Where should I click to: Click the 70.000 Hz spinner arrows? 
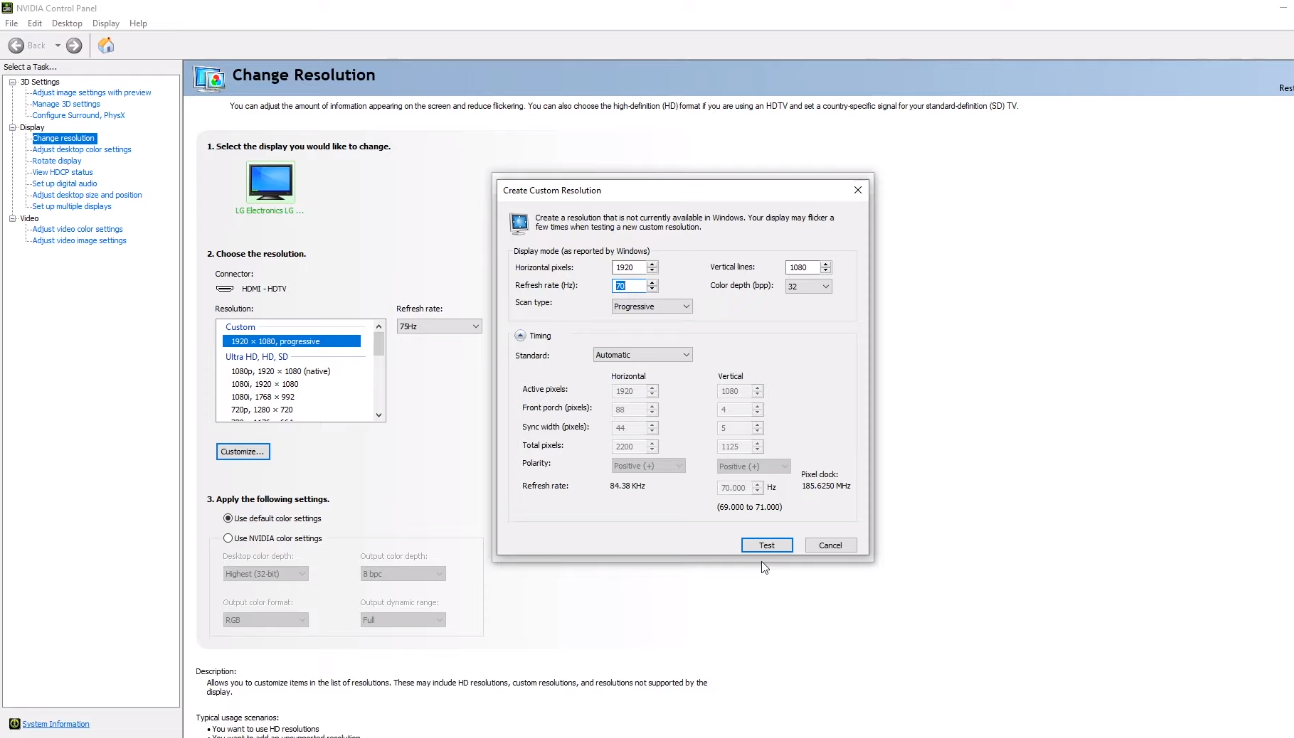758,487
